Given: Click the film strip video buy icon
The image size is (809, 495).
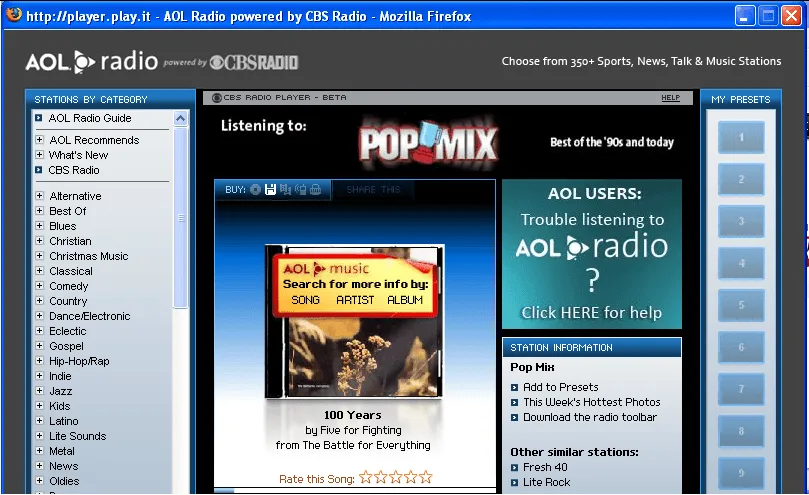Looking at the screenshot, I should tap(285, 189).
